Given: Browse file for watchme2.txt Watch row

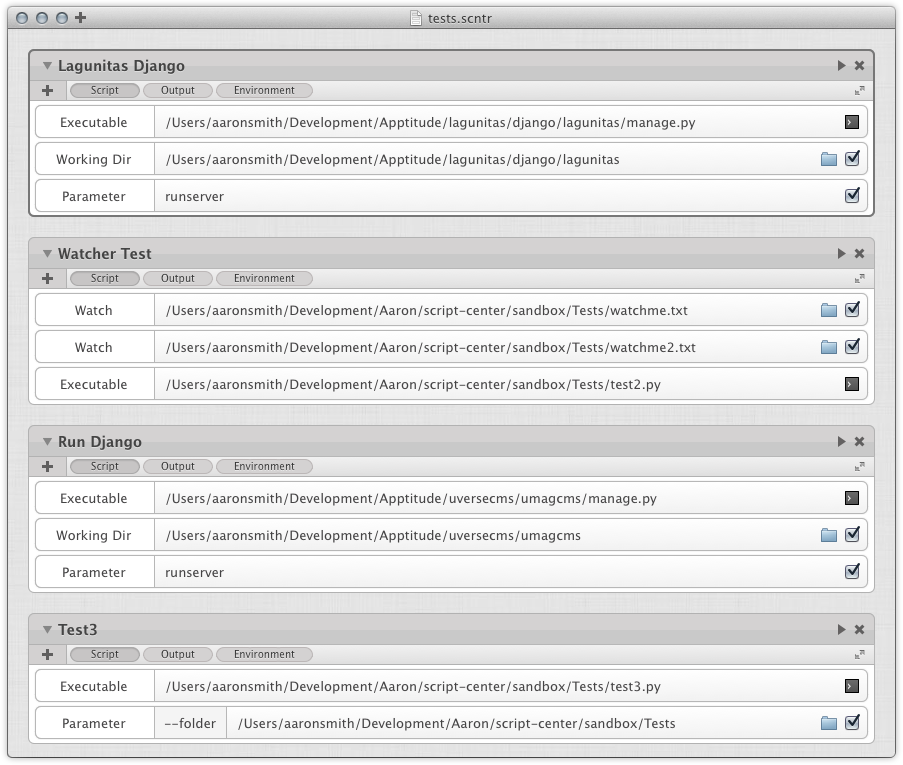Looking at the screenshot, I should (x=828, y=347).
